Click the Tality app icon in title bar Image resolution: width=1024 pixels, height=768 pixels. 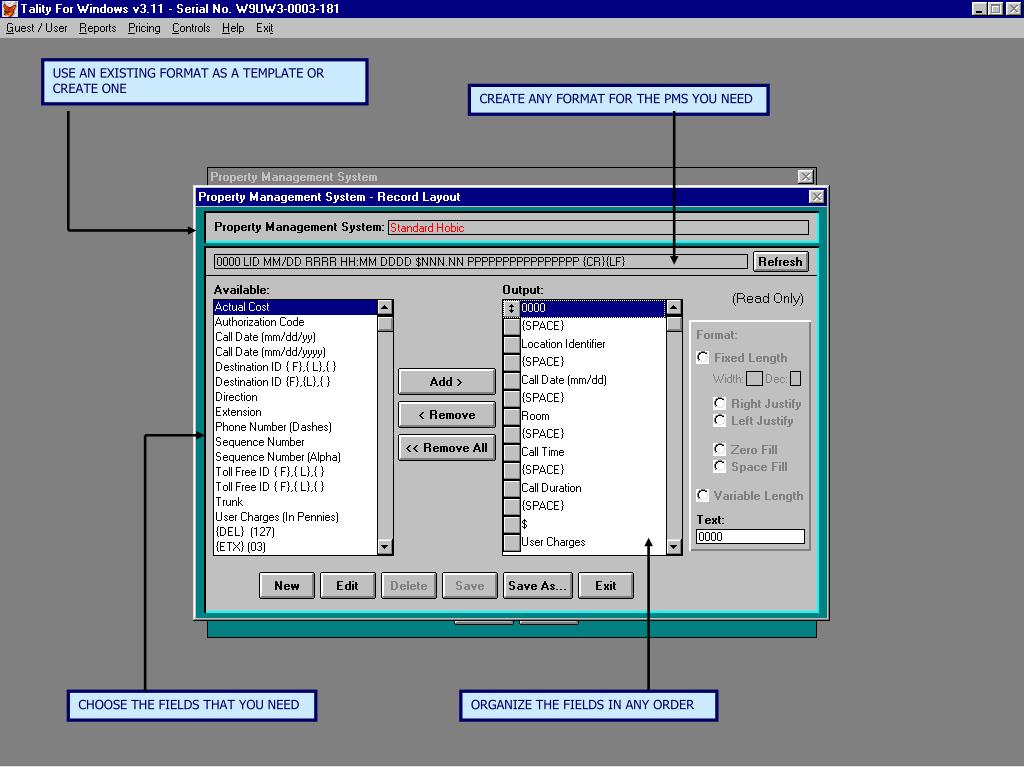[9, 8]
